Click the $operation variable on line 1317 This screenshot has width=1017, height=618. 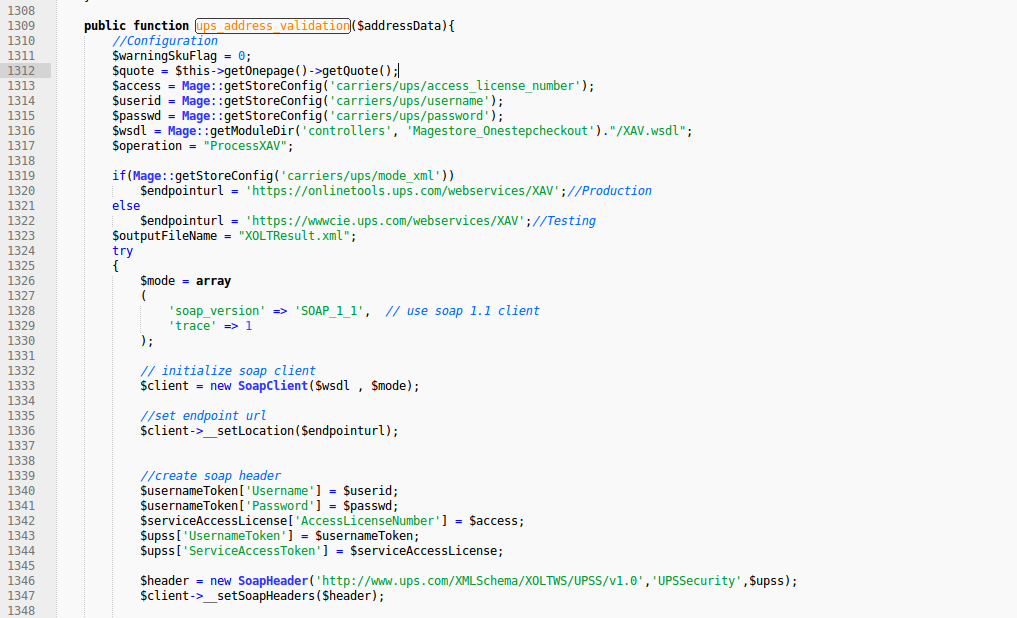[x=147, y=145]
